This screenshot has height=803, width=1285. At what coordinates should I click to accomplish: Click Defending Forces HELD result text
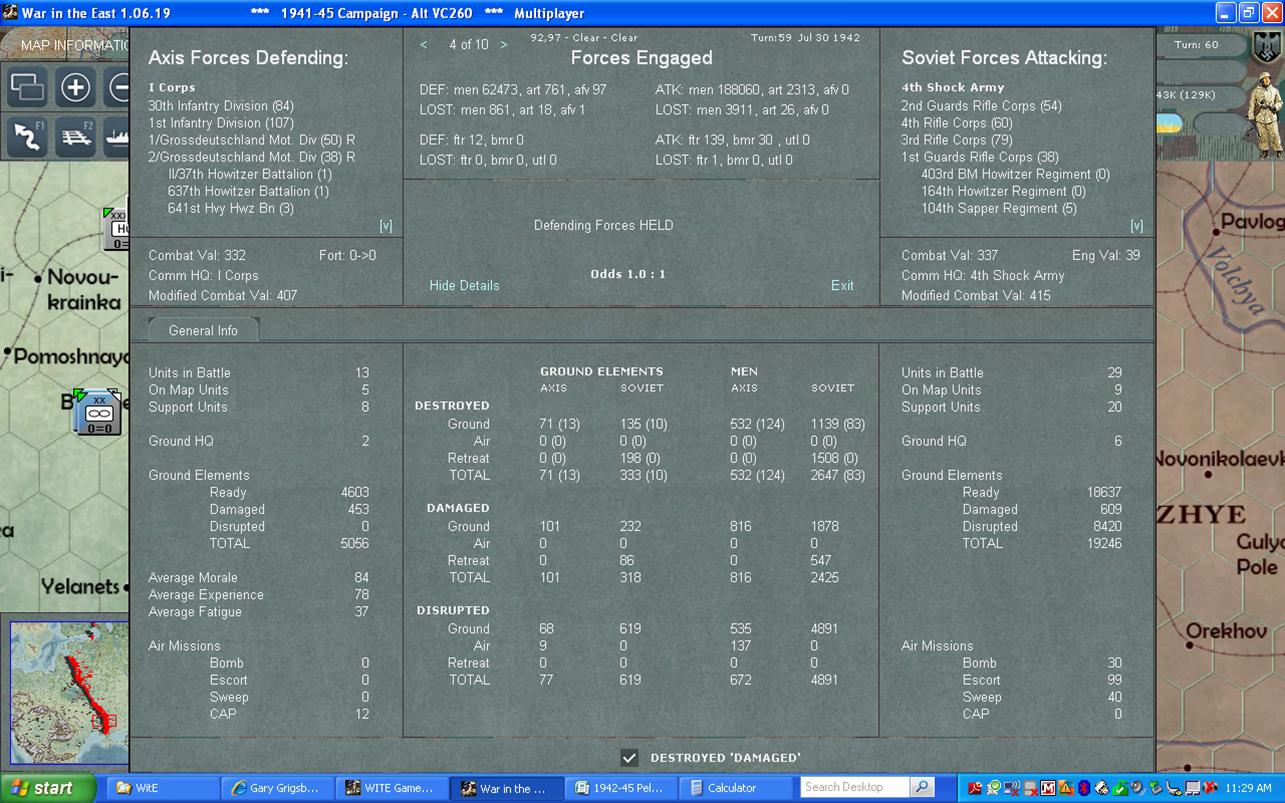tap(603, 226)
